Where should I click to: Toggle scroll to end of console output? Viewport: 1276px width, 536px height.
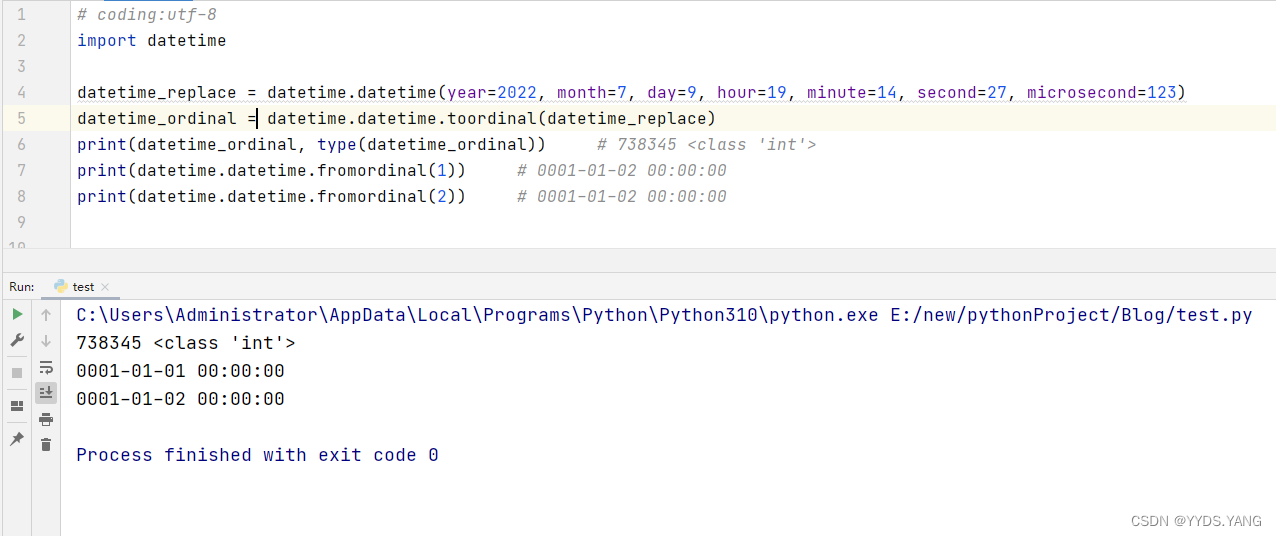(46, 393)
